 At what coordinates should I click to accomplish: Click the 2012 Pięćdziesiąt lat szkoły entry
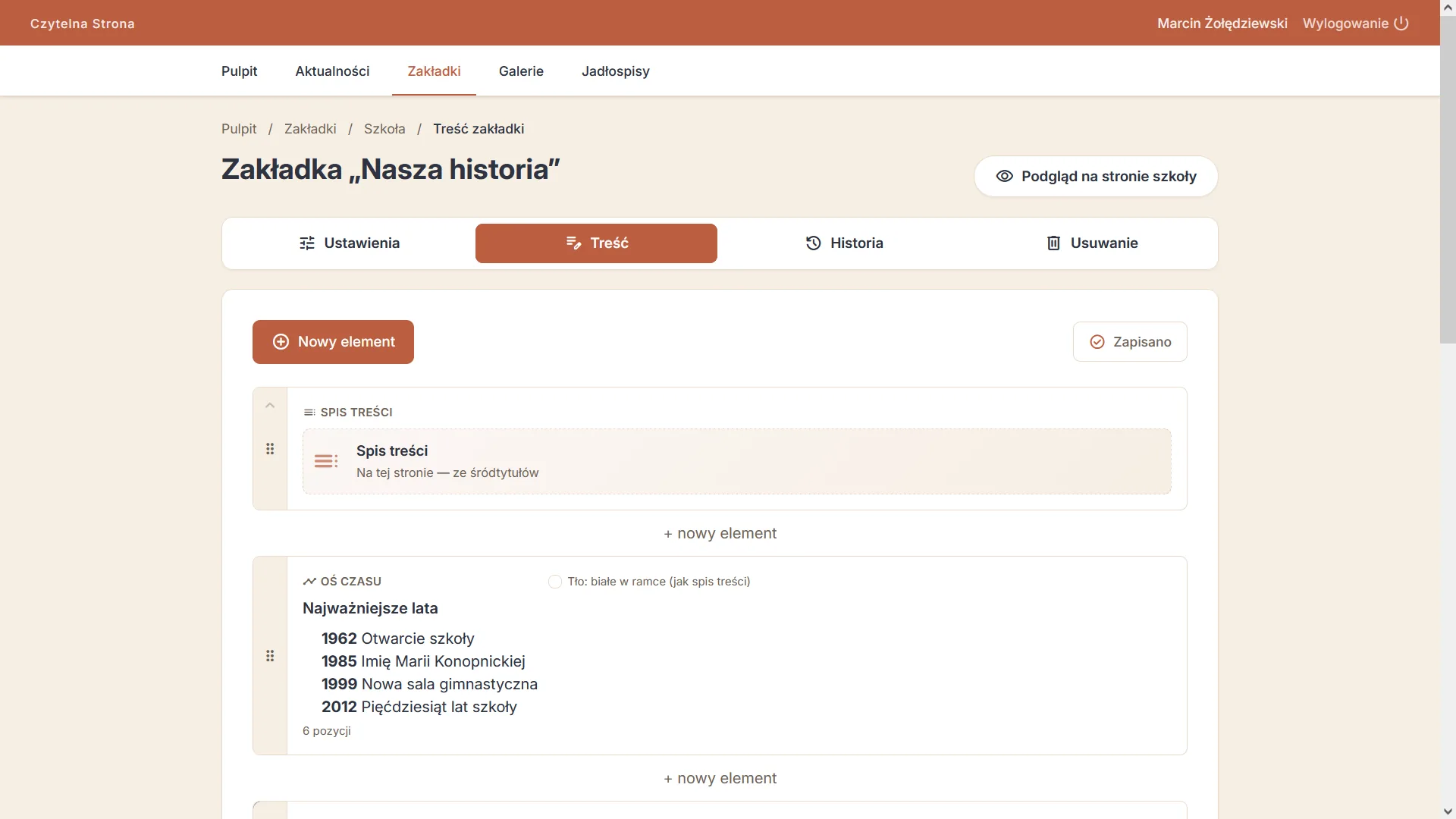pyautogui.click(x=419, y=707)
